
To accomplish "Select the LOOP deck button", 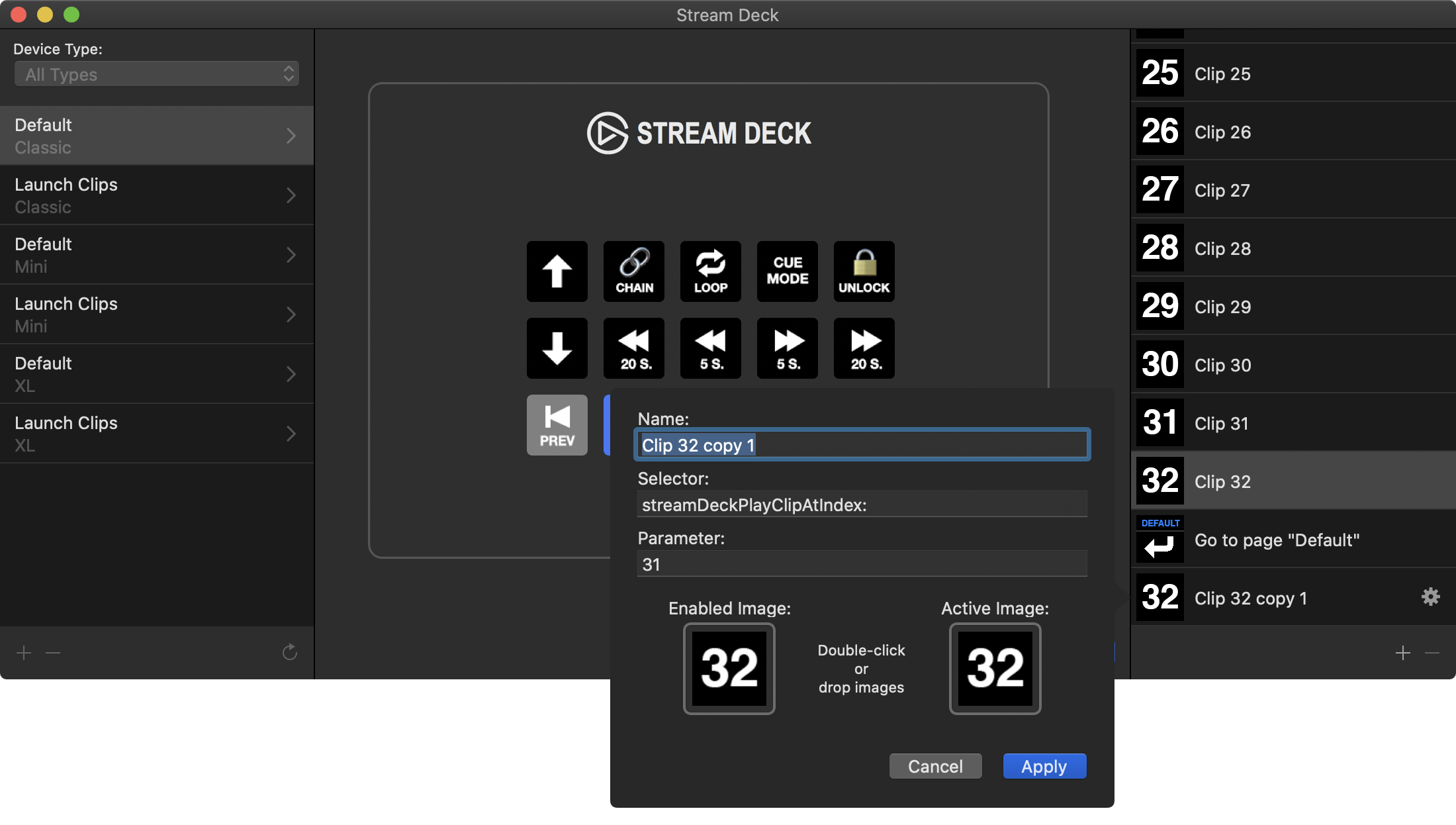I will (x=711, y=271).
